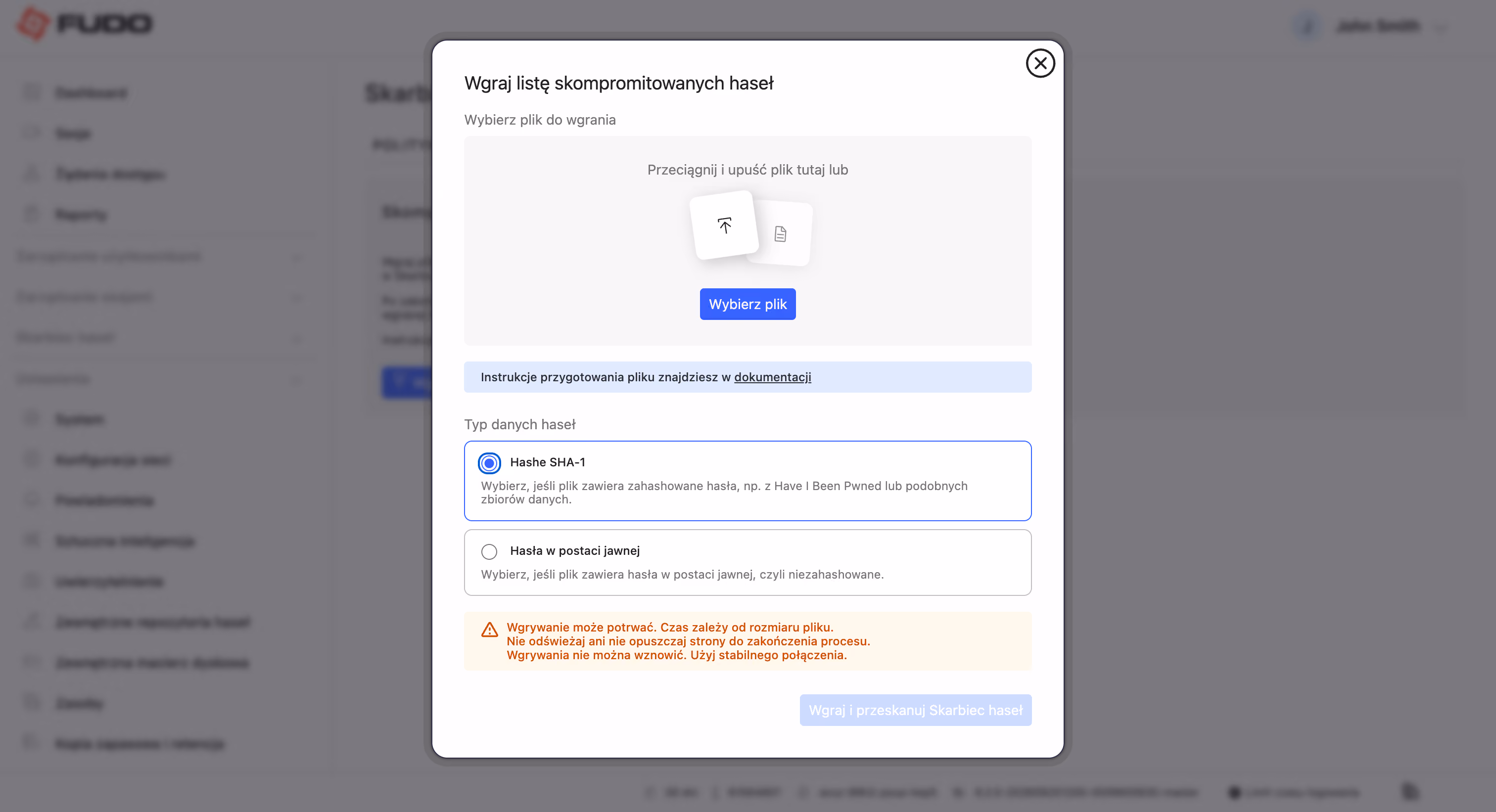Click the 'Przeciągnij i upuść plik tutaj lub' text
The image size is (1496, 812).
tap(748, 170)
